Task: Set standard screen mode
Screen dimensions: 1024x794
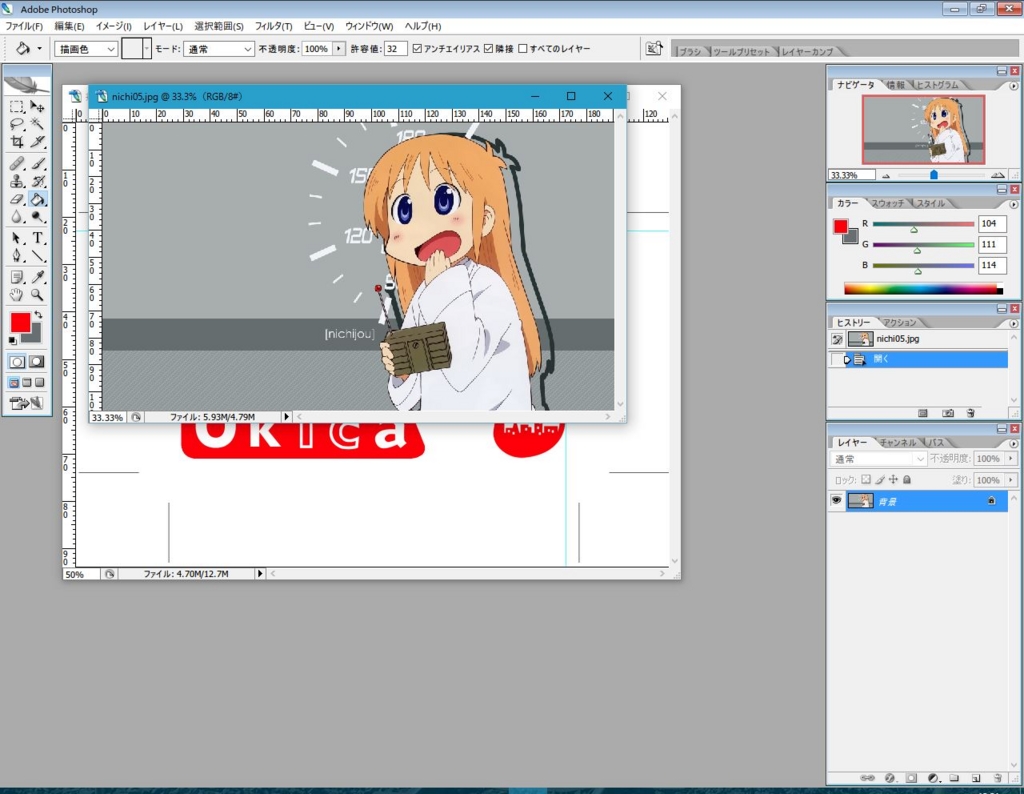Action: coord(14,383)
